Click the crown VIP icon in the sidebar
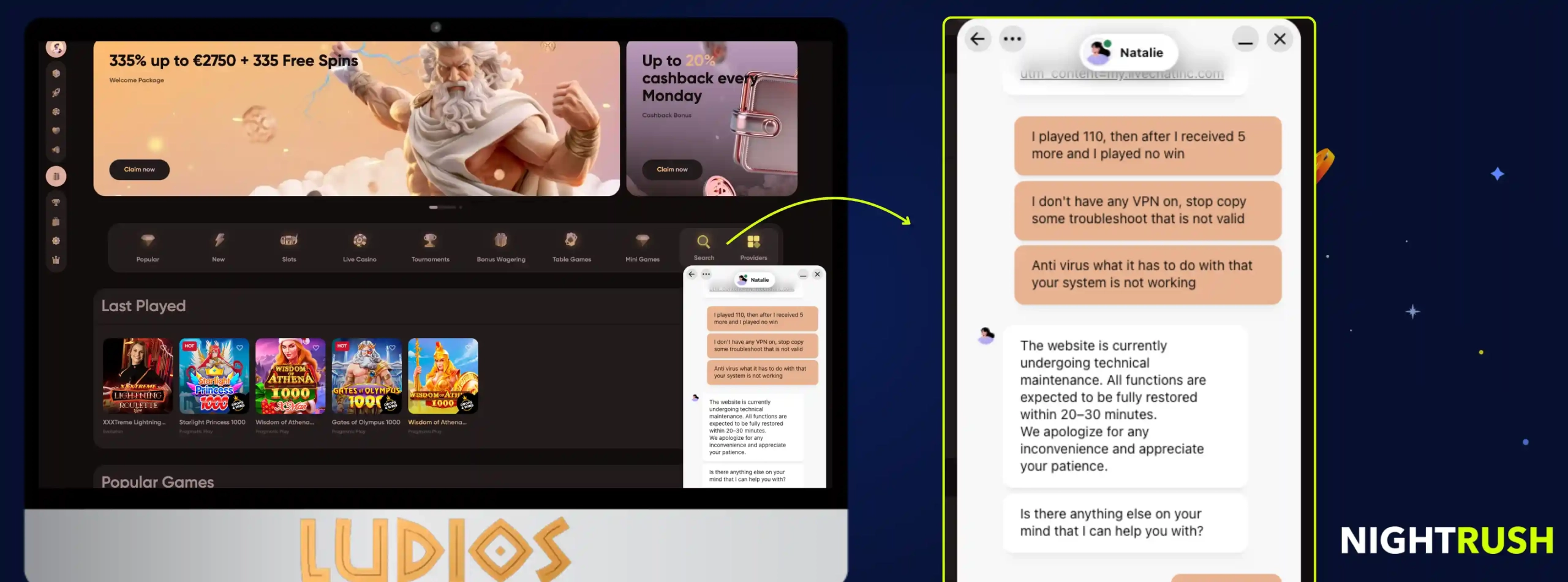 56,260
